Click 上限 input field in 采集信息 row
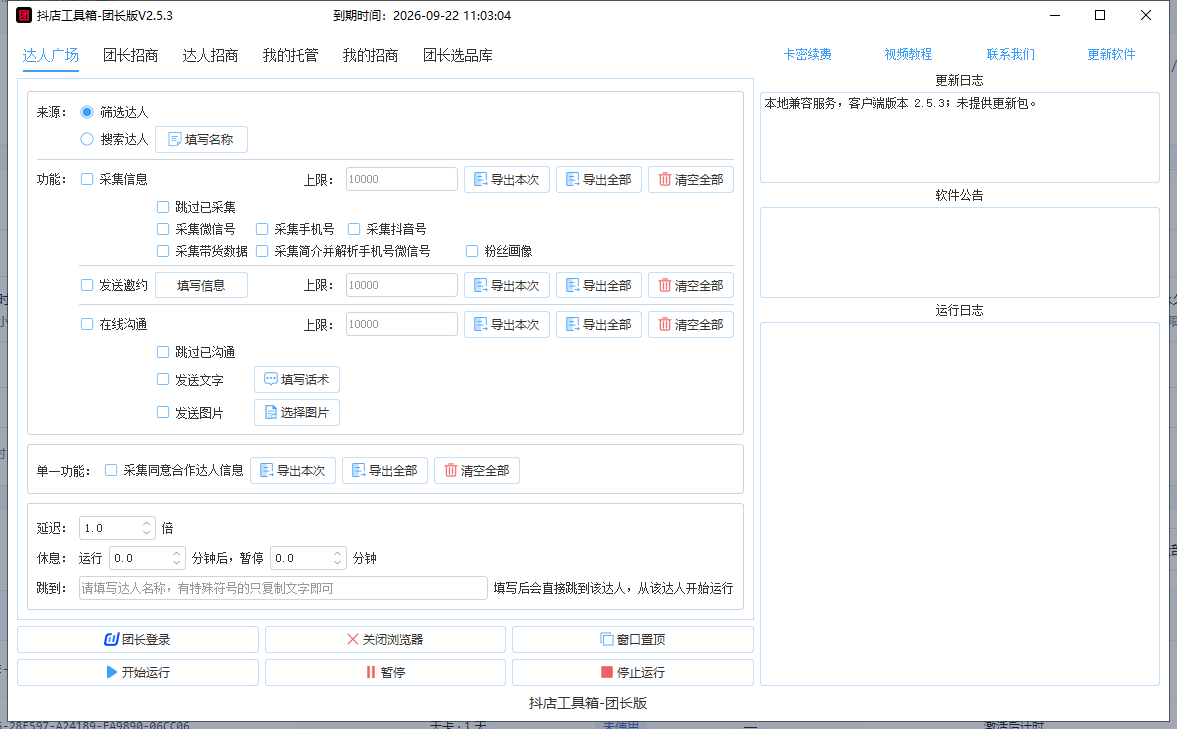1177x729 pixels. tap(402, 179)
